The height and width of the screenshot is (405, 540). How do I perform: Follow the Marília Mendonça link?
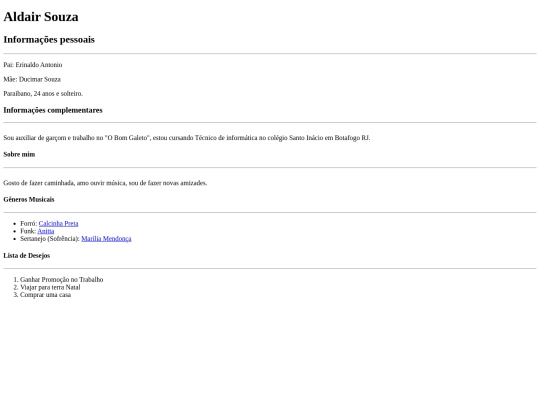(x=106, y=239)
